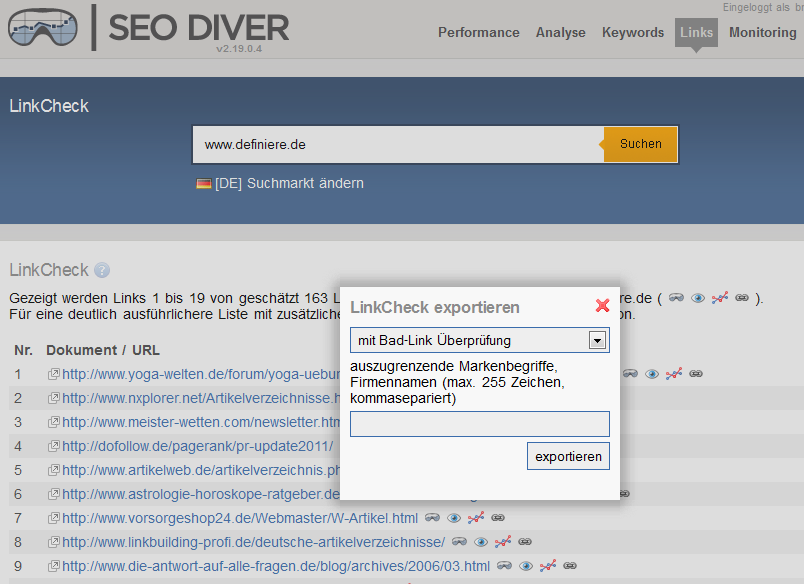This screenshot has width=804, height=584.
Task: Click external-link icon before die-antwort-auf-alle-fragen URL
Action: point(54,566)
